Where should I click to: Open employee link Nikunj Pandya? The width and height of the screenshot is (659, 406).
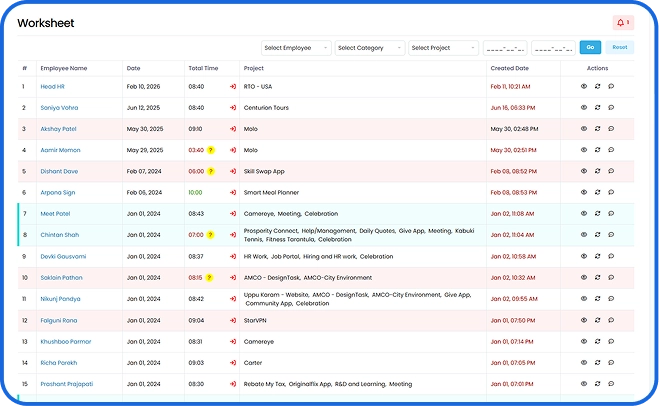(61, 299)
